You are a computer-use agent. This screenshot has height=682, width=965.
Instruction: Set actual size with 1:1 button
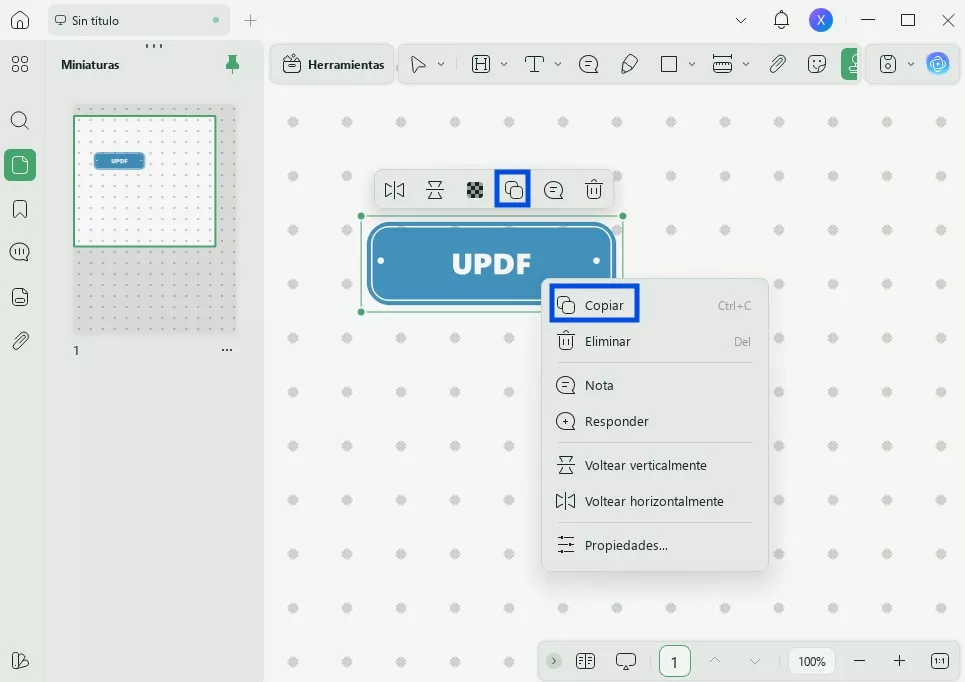[x=939, y=661]
